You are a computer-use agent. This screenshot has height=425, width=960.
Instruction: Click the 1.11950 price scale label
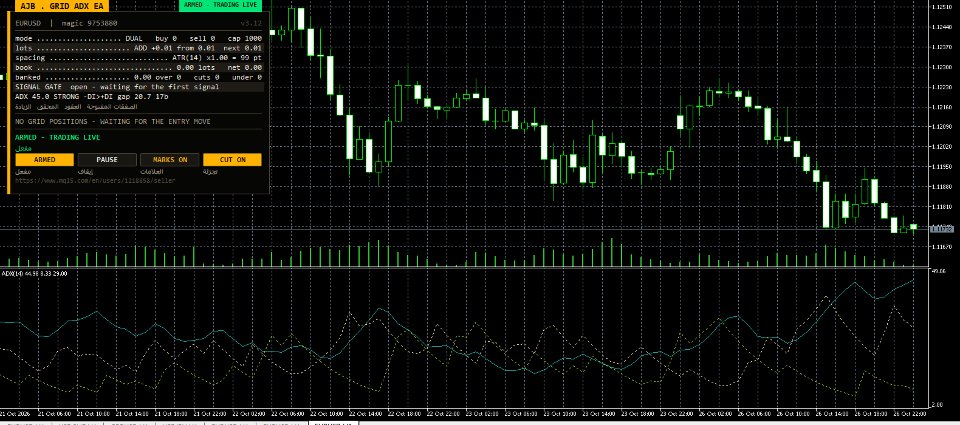pos(940,167)
